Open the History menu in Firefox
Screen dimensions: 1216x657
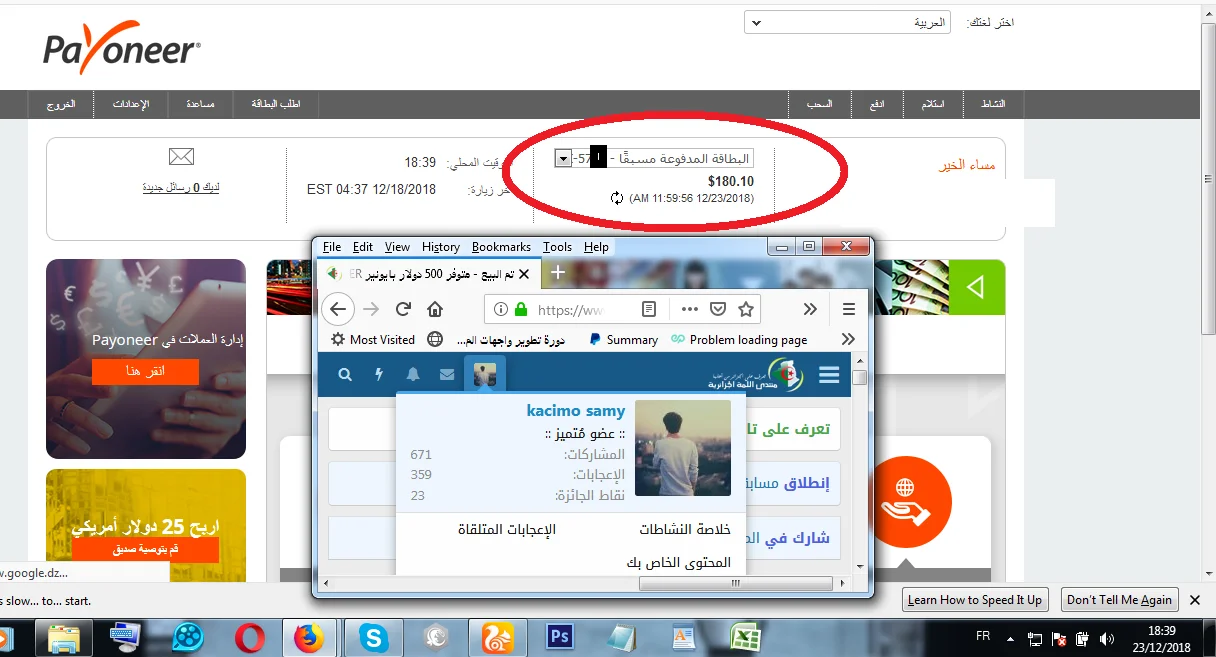[440, 247]
